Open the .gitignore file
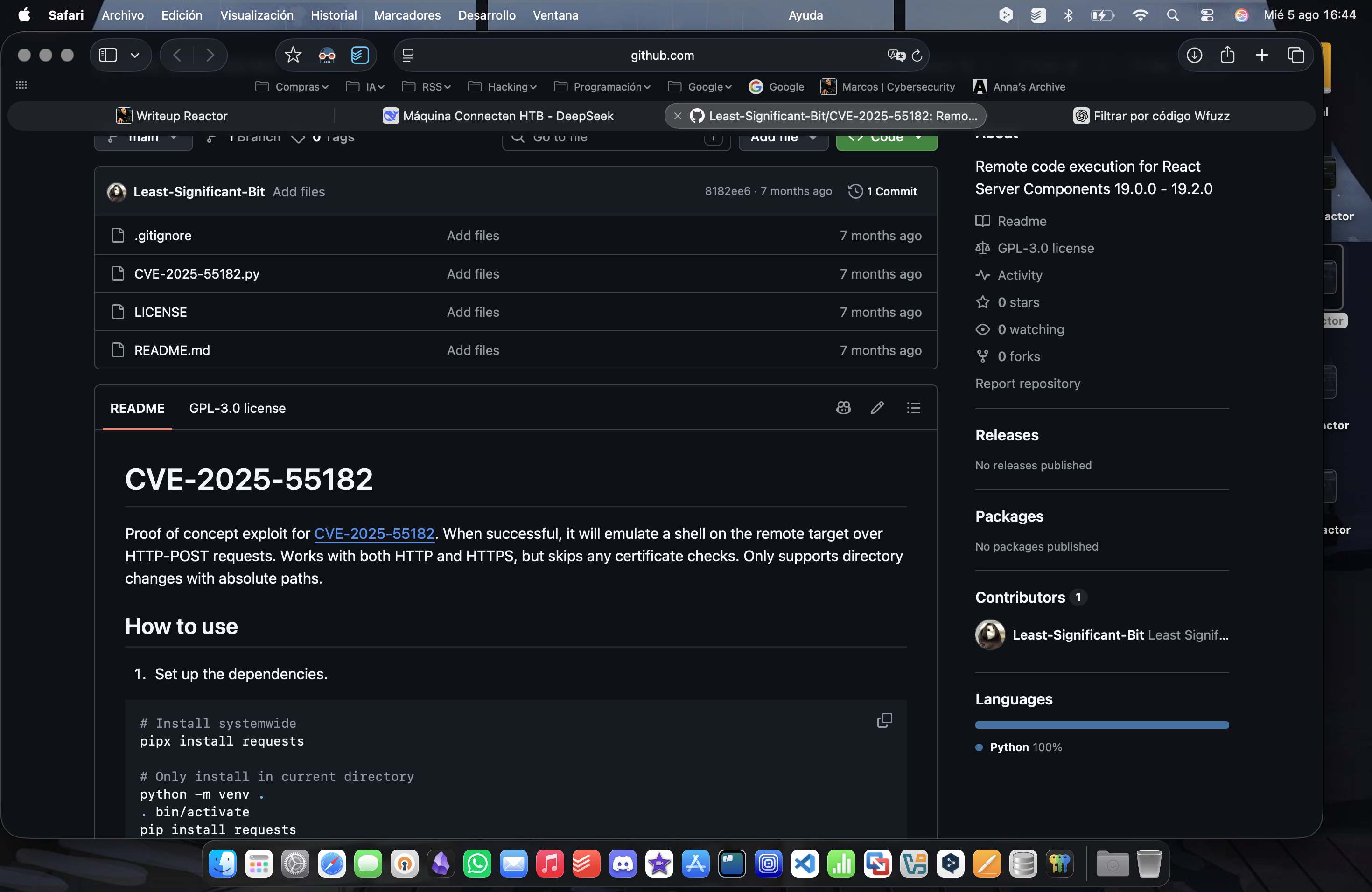The image size is (1372, 892). pos(163,235)
